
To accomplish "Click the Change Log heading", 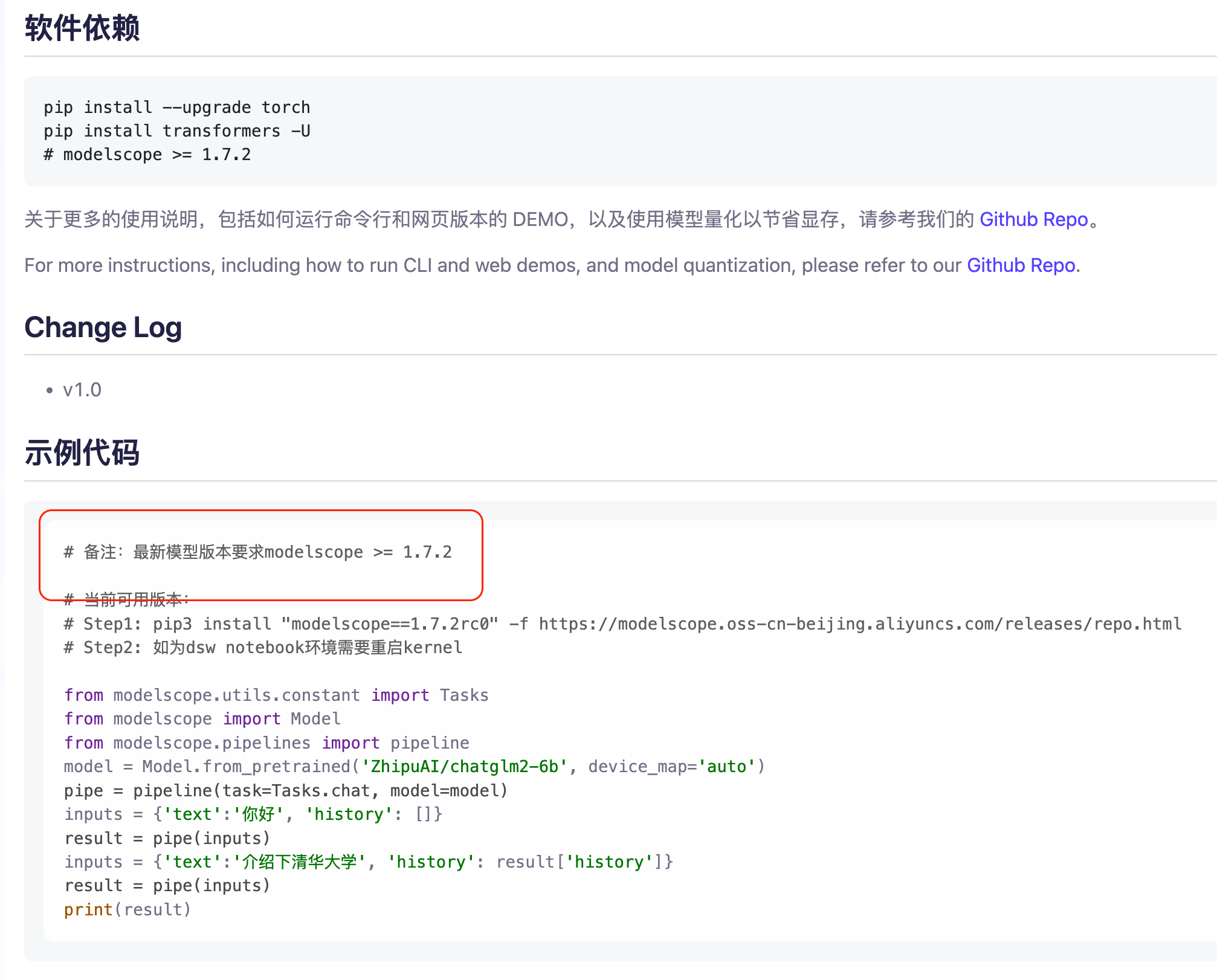I will 103,327.
